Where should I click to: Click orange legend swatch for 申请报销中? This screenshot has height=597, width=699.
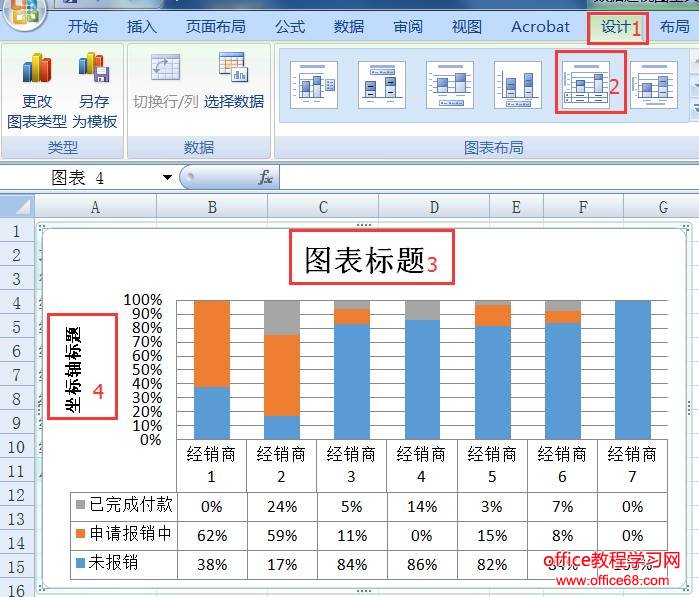pos(80,534)
